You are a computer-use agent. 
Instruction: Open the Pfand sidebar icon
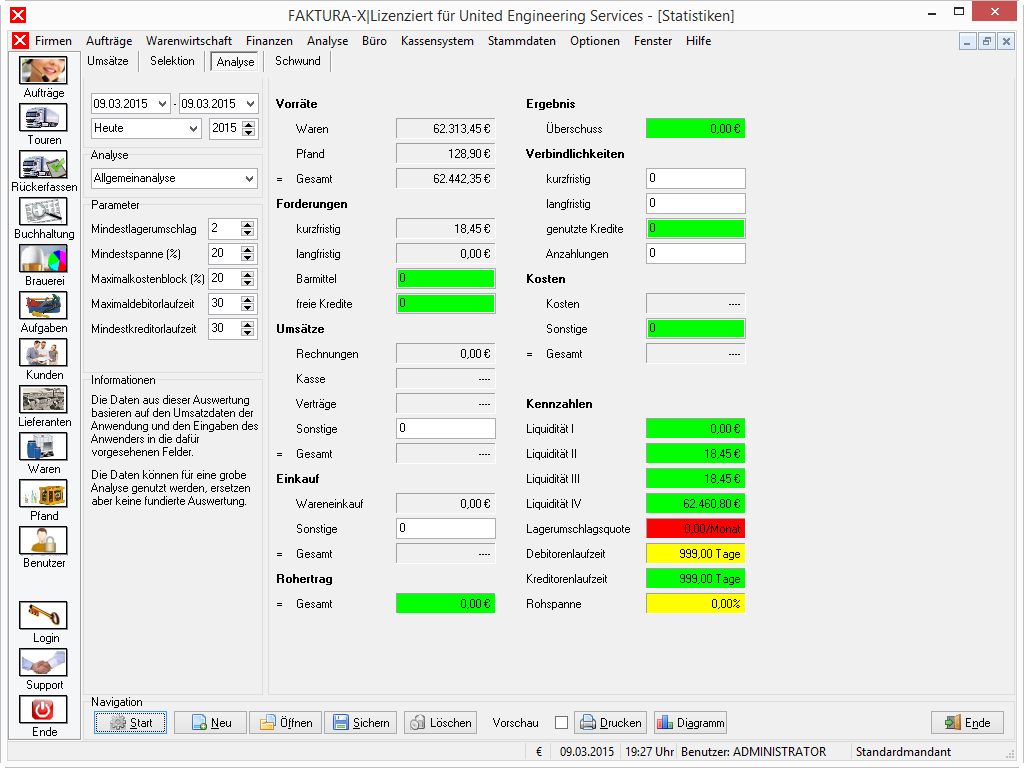coord(43,494)
